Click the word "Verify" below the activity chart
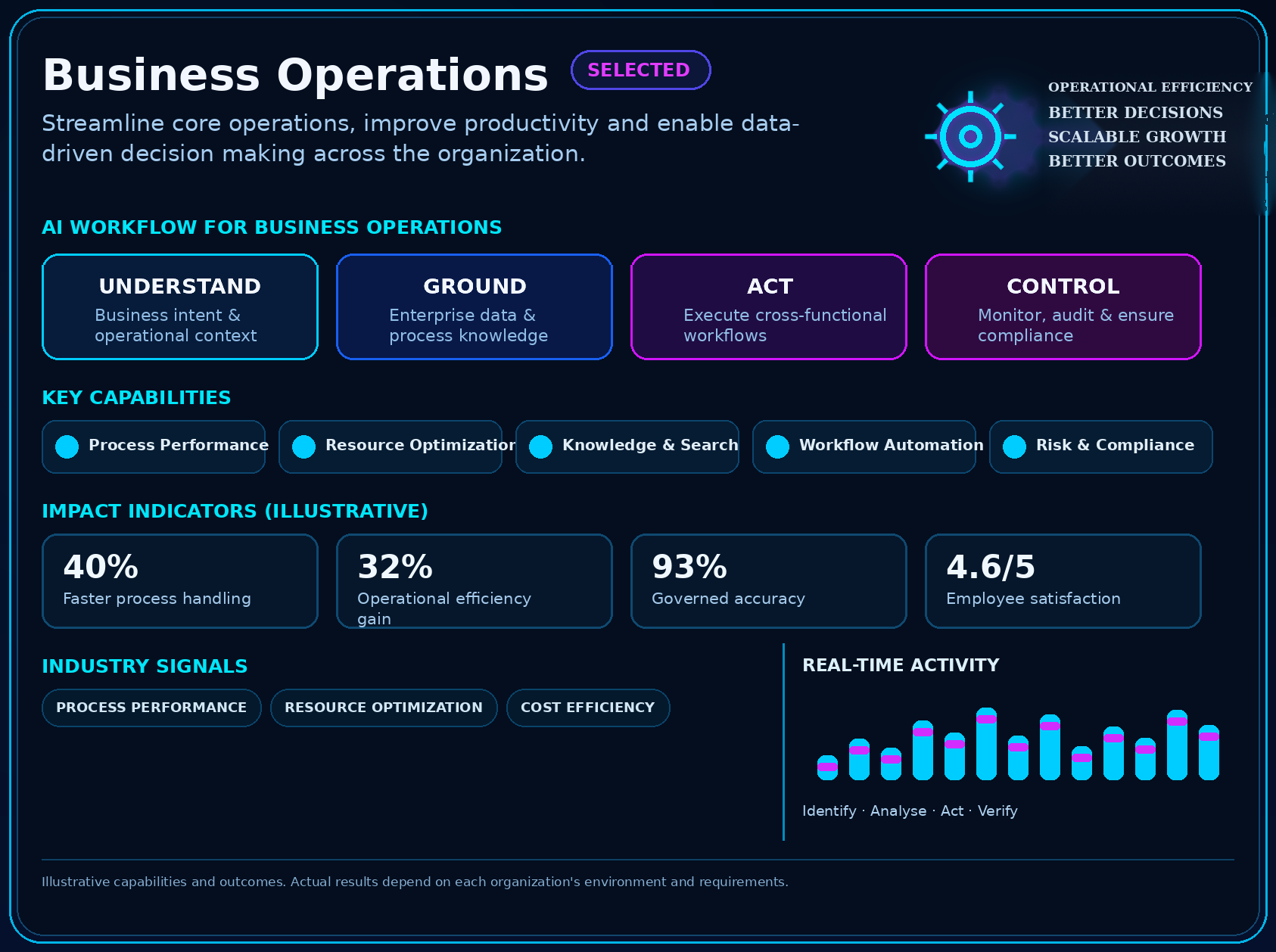 click(997, 811)
